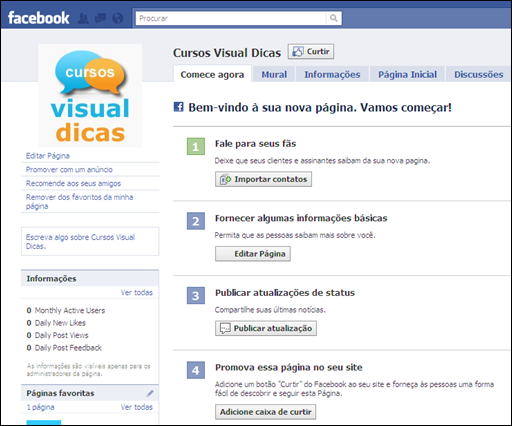Click Daily Post Views stat
Image resolution: width=512 pixels, height=426 pixels.
(57, 335)
